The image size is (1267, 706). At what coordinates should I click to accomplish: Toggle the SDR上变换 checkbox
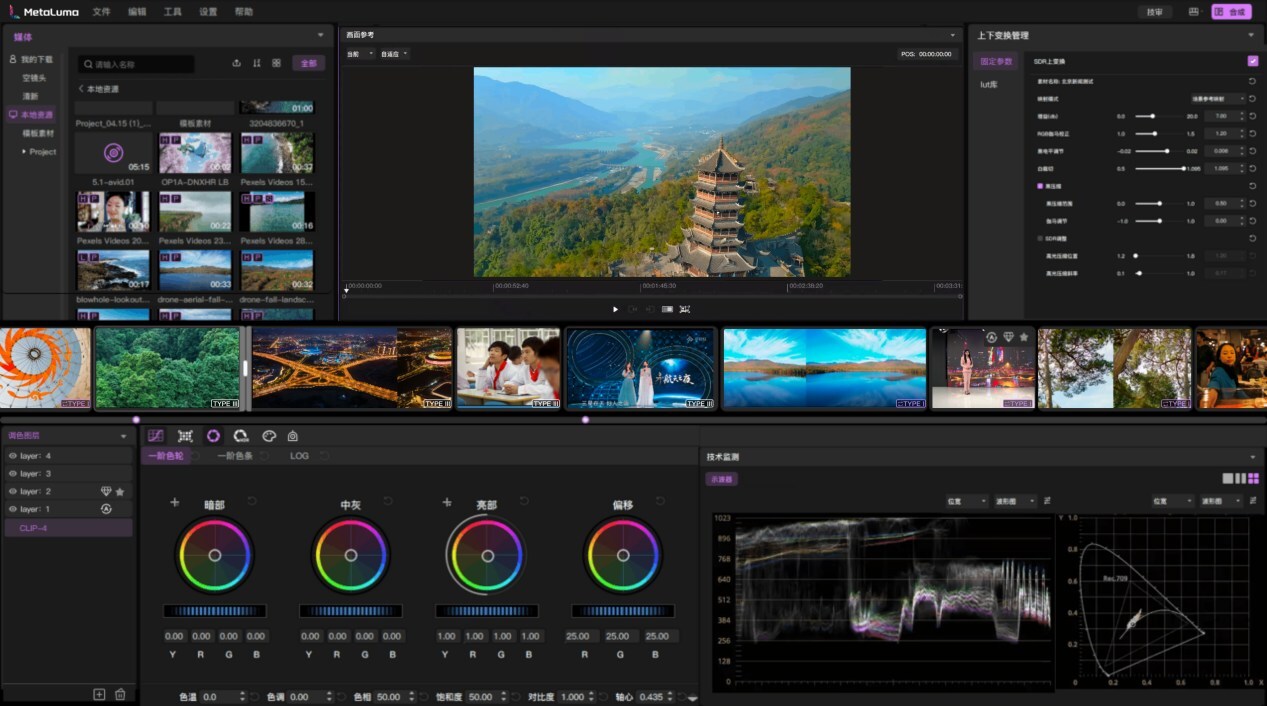coord(1253,61)
